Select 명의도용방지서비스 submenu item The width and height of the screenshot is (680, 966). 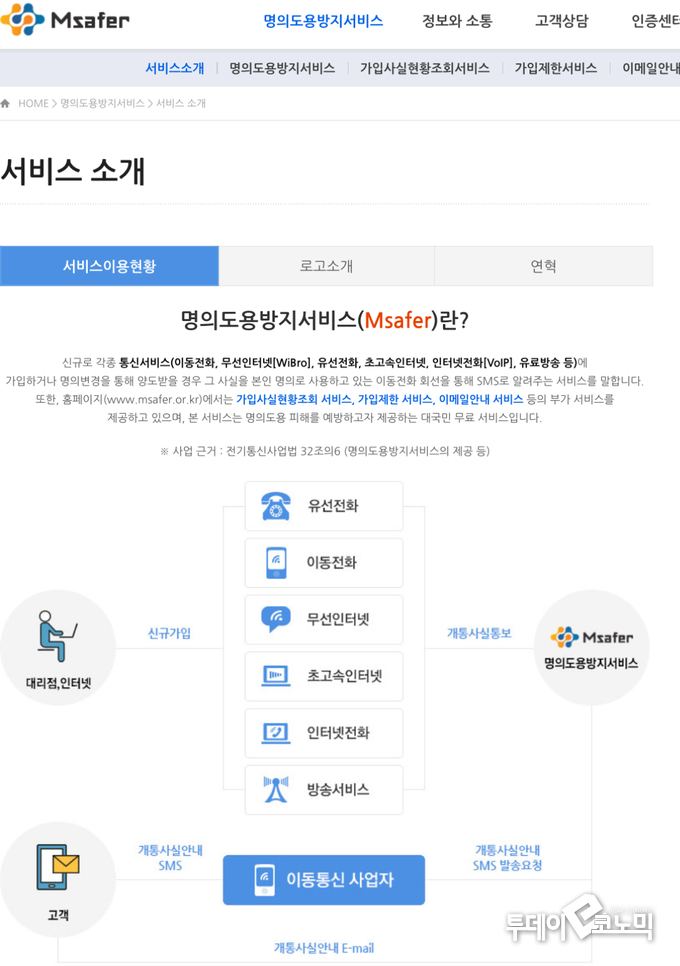[282, 68]
